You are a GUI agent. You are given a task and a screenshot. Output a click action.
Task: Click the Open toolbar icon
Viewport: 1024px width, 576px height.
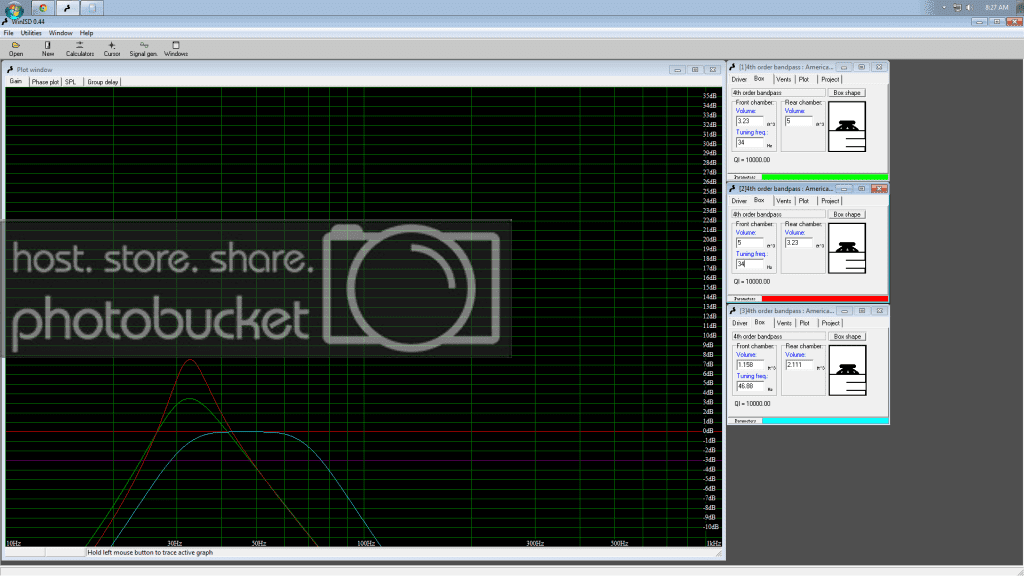[16, 49]
